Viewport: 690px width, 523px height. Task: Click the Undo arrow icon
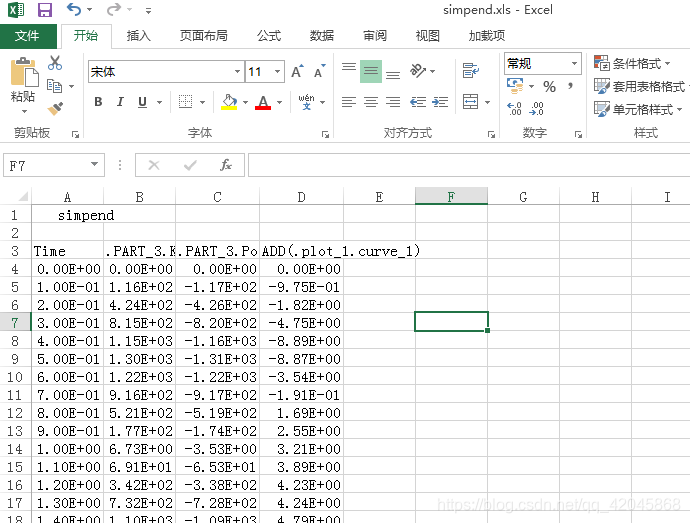(74, 10)
